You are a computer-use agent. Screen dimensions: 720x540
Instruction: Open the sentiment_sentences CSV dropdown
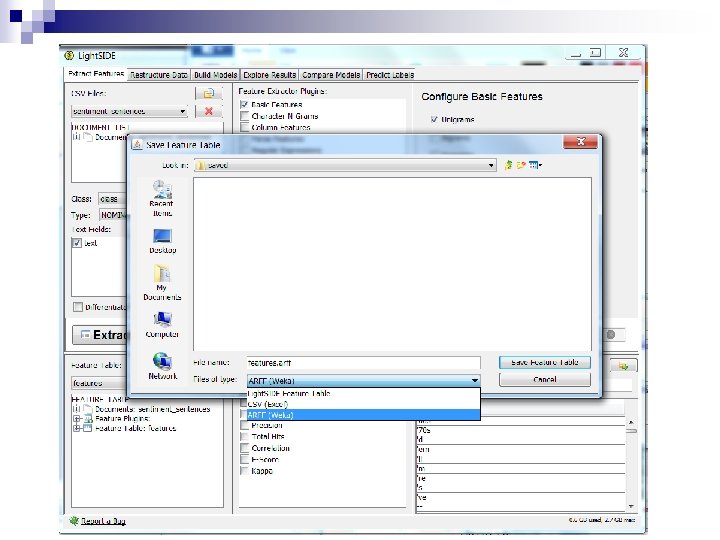coord(129,111)
